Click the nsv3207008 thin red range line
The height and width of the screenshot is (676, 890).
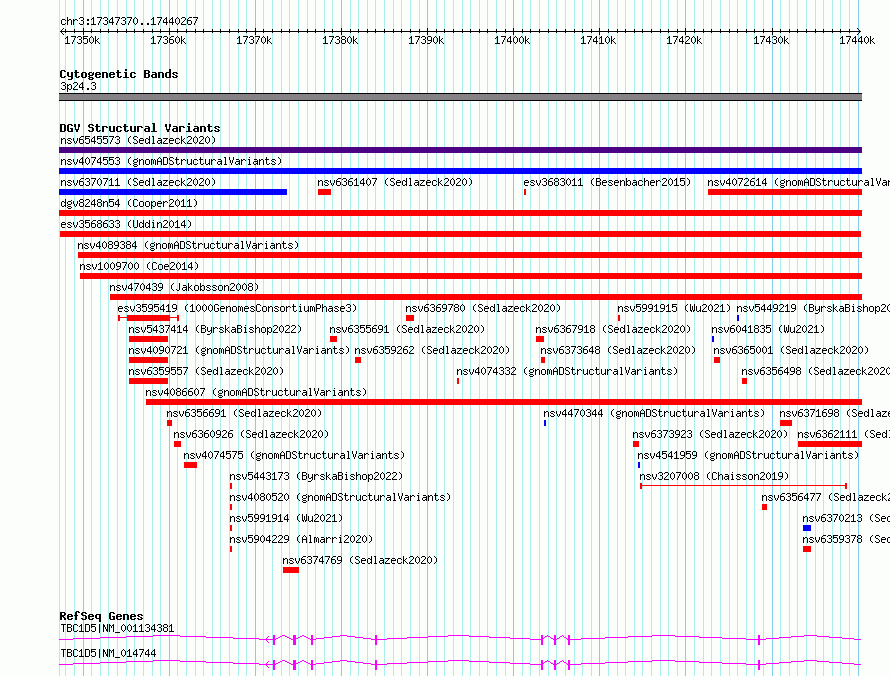[x=744, y=486]
